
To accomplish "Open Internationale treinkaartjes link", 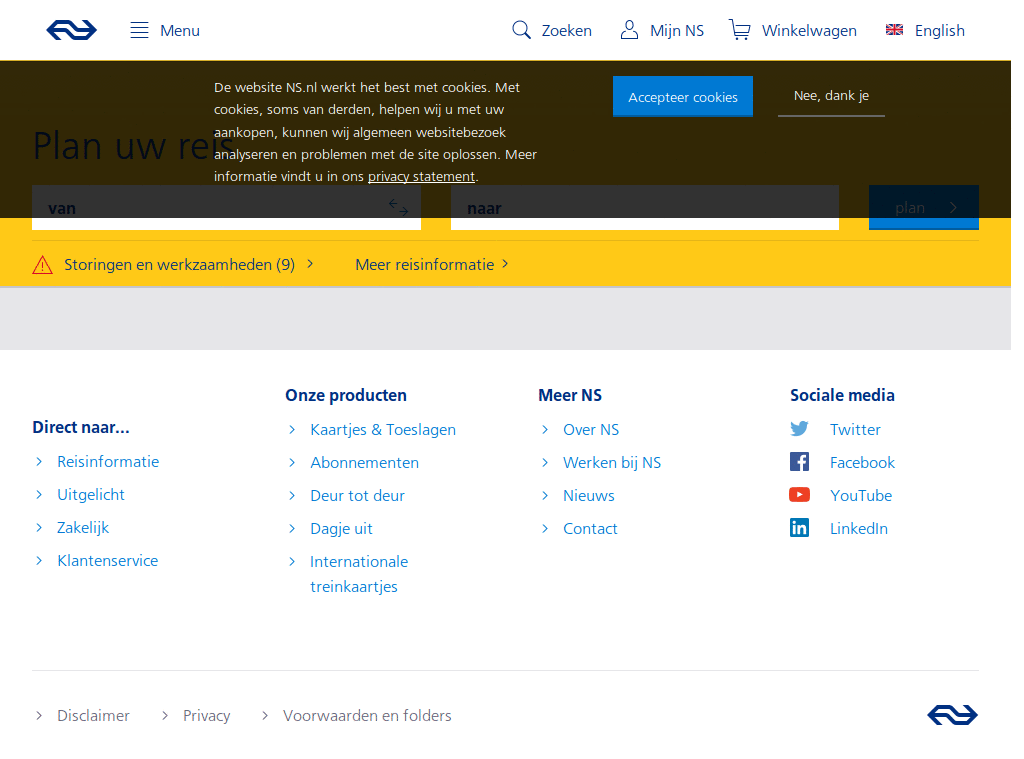I will click(359, 574).
